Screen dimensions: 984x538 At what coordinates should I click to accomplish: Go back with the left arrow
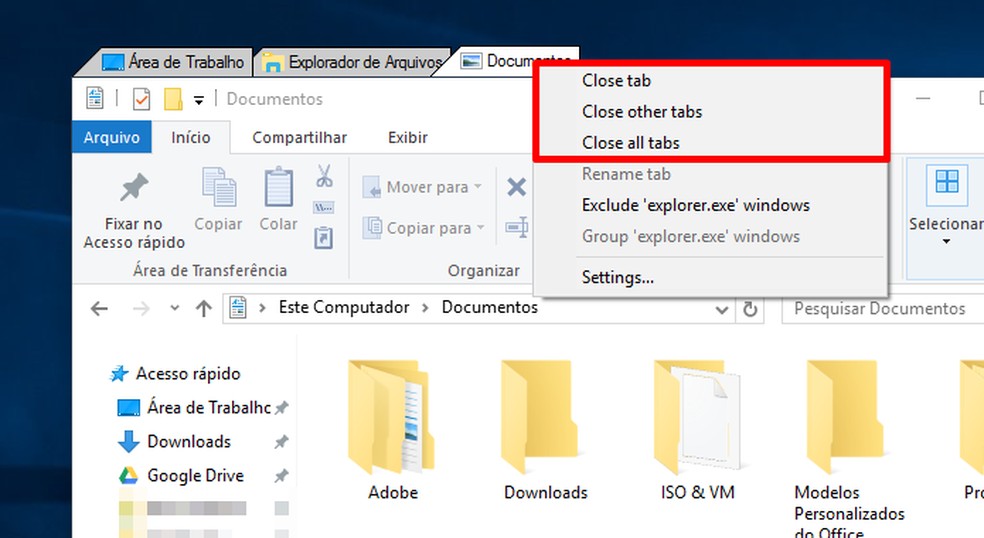(99, 308)
